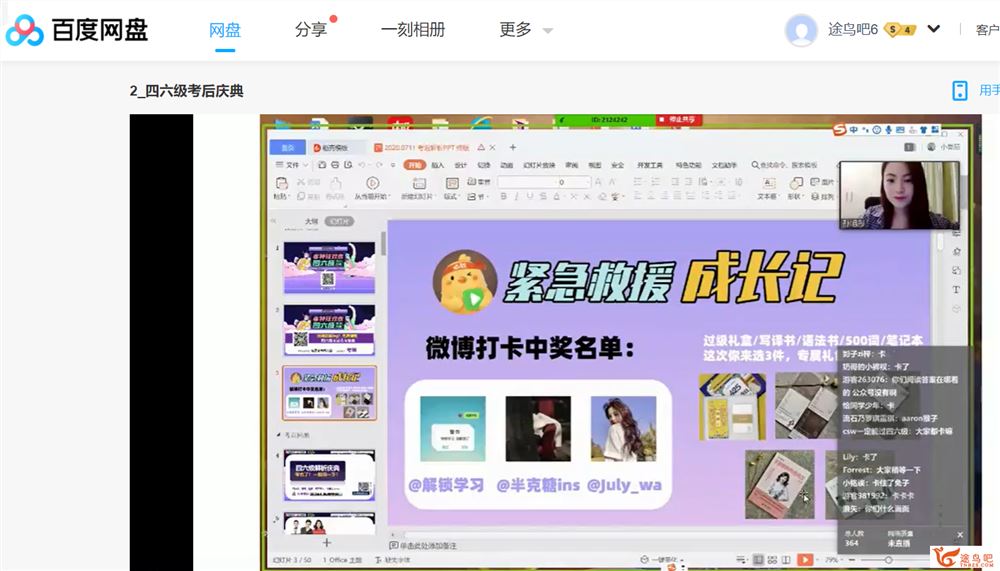Viewport: 1000px width, 571px height.
Task: Switch to normal view
Action: tap(758, 560)
